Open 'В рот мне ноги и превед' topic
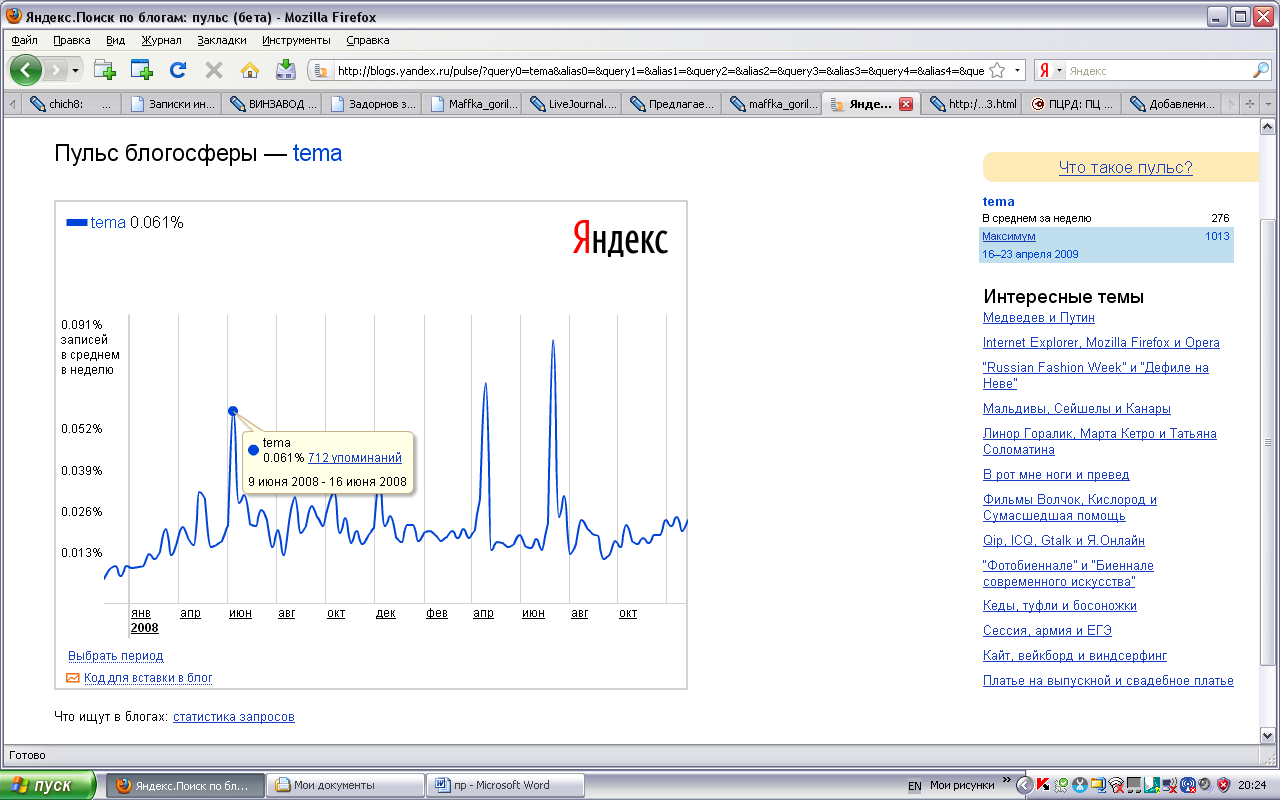This screenshot has height=800, width=1280. 1055,475
